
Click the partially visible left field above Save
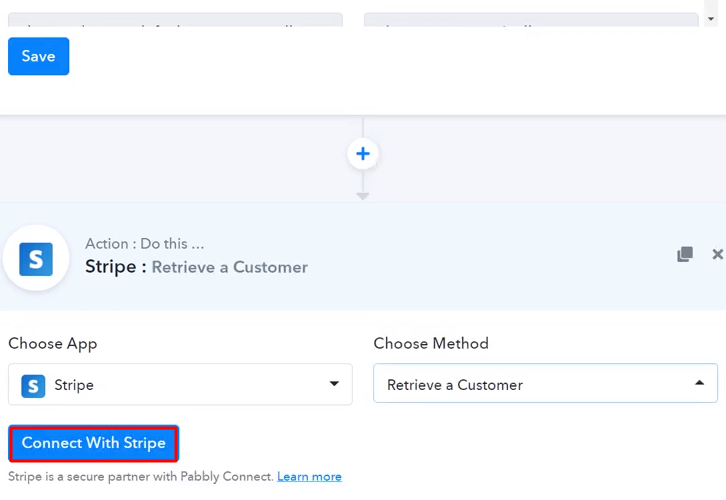175,20
